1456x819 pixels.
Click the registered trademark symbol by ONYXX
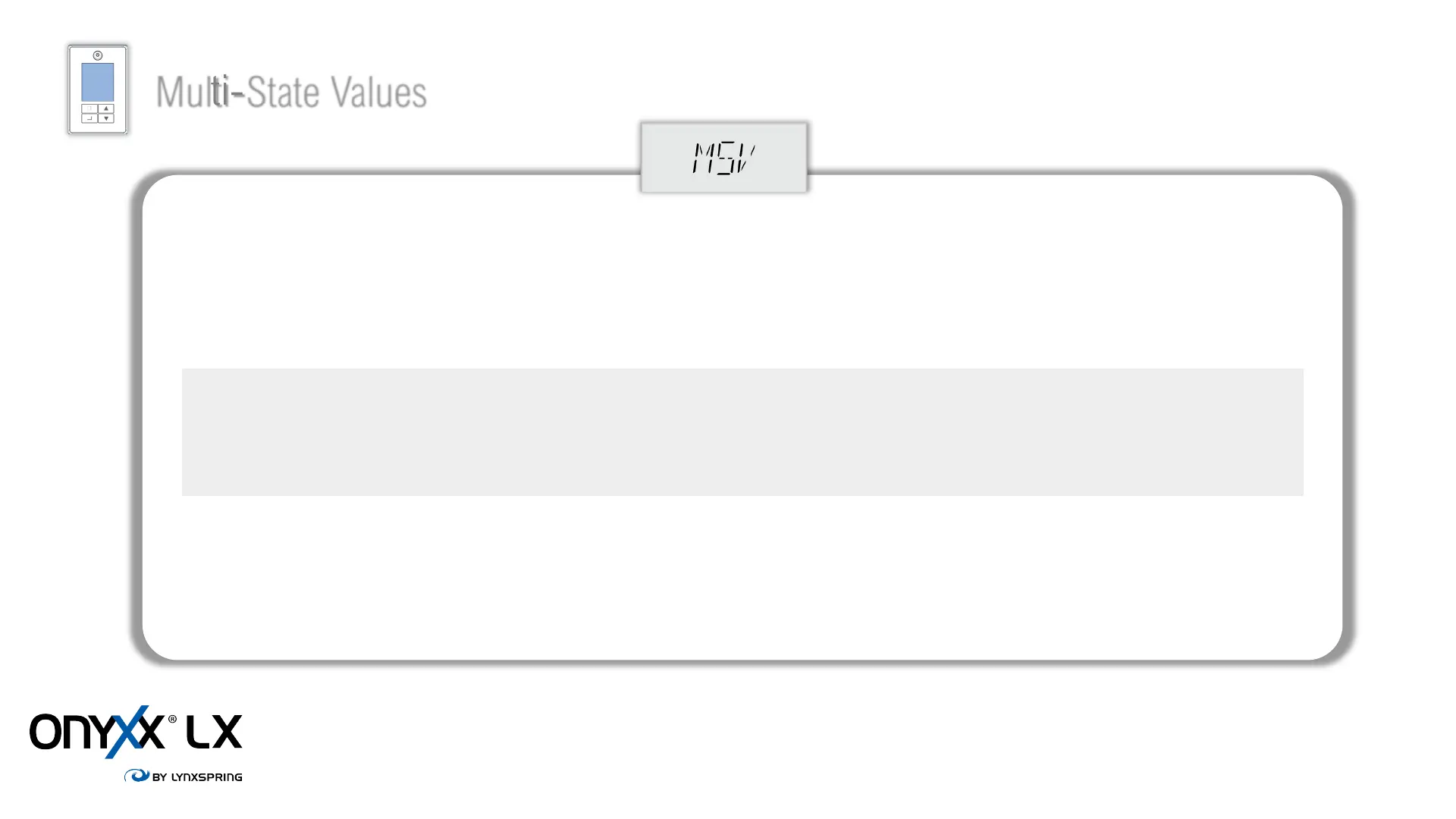pos(172,719)
